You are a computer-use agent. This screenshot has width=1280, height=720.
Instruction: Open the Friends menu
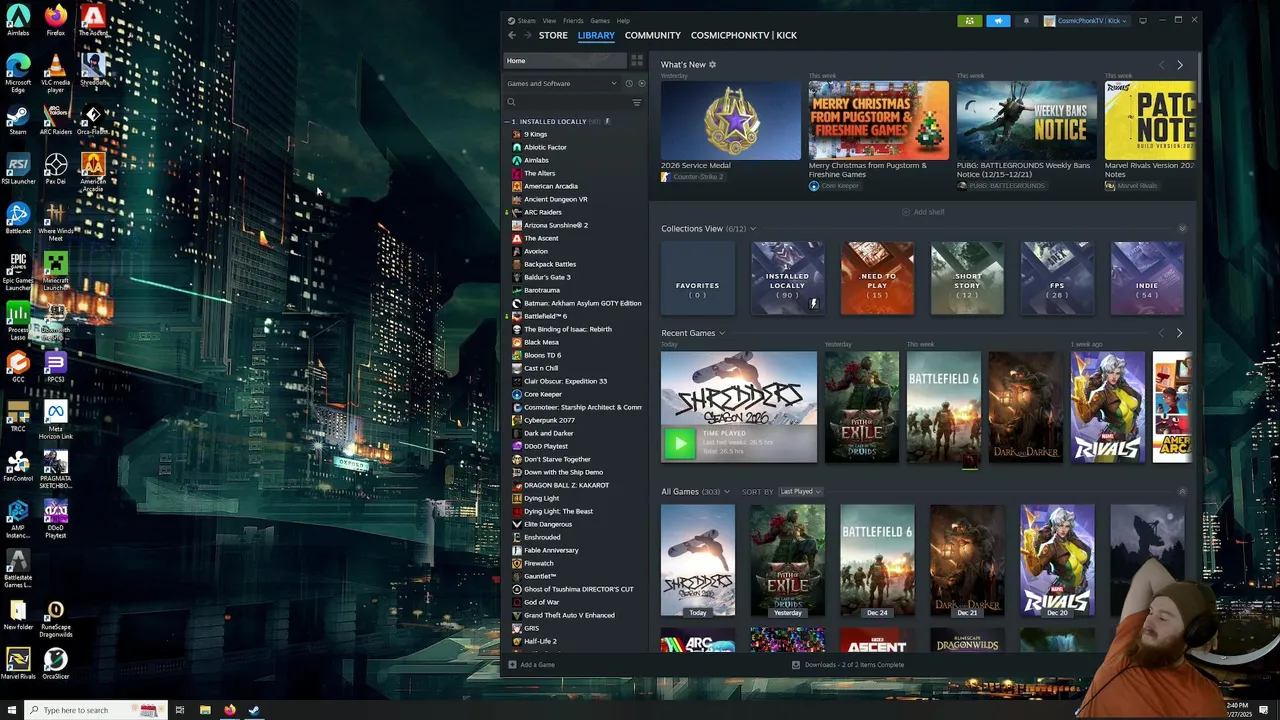click(x=573, y=20)
